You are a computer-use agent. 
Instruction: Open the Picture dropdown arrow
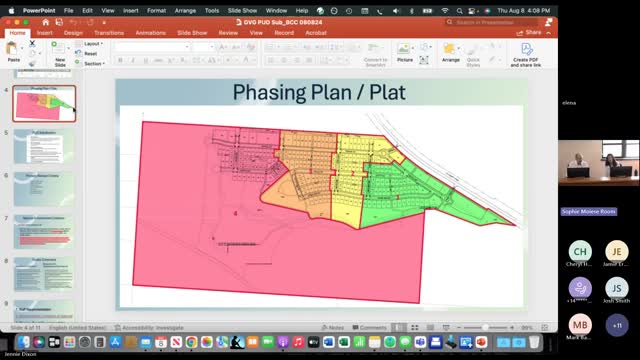click(413, 48)
